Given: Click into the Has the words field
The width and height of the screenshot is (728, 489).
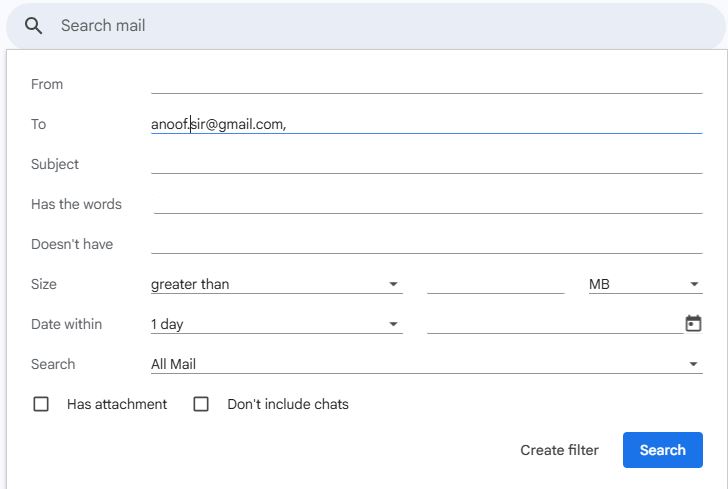Looking at the screenshot, I should pyautogui.click(x=426, y=203).
